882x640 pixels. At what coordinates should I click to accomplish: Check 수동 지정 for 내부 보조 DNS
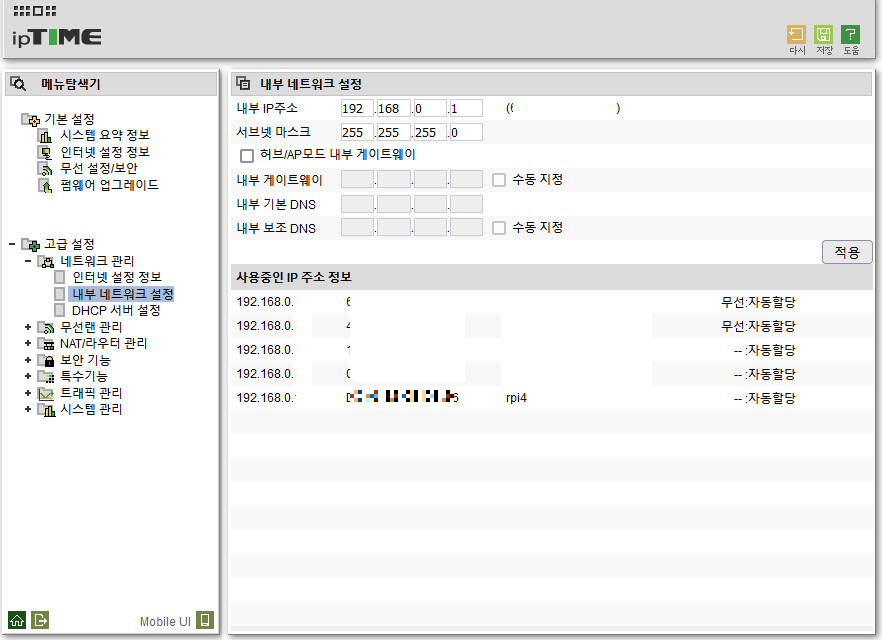(x=498, y=227)
